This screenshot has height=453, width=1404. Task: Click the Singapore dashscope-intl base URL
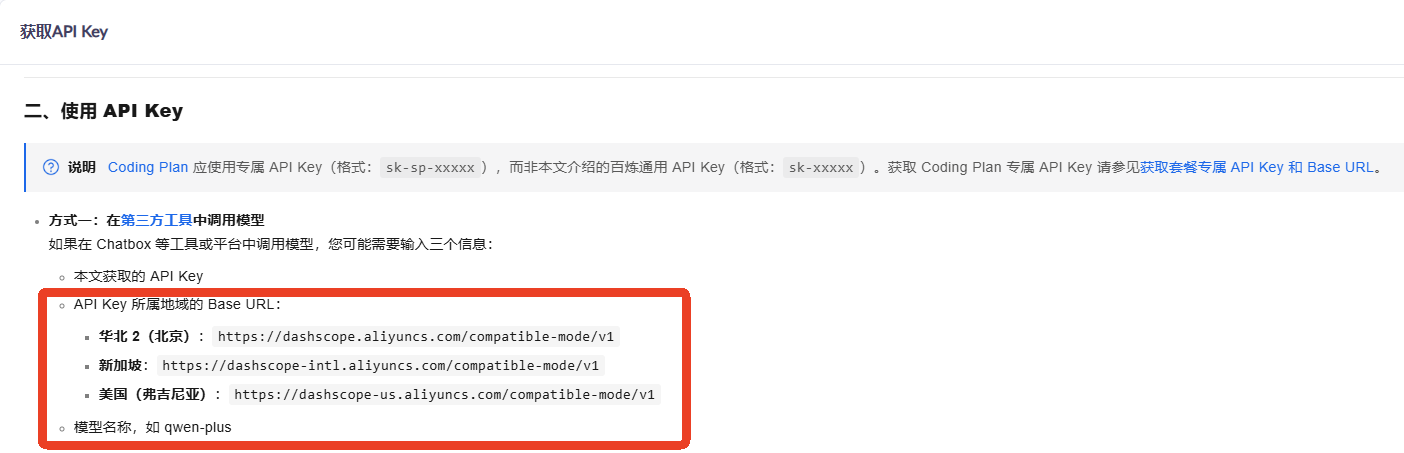380,366
